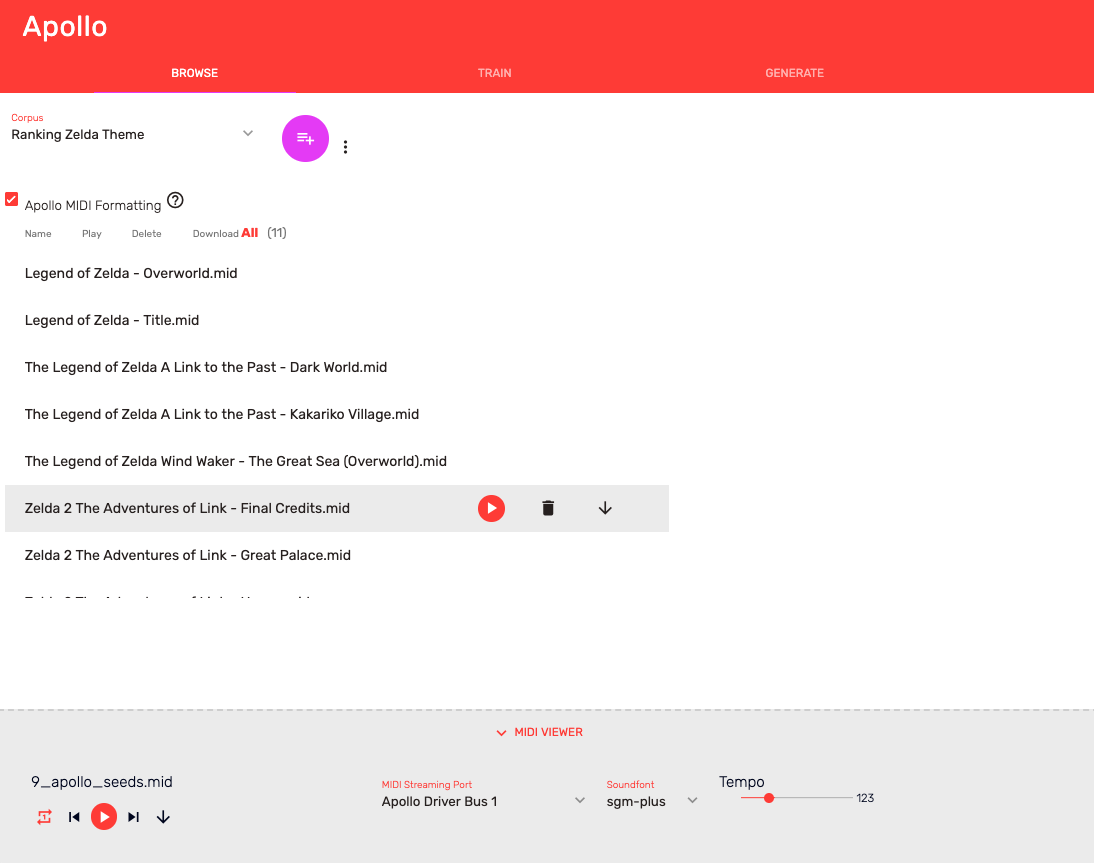Image resolution: width=1094 pixels, height=863 pixels.
Task: Select Legend of Zelda - Overworld.mid
Action: 337,273
